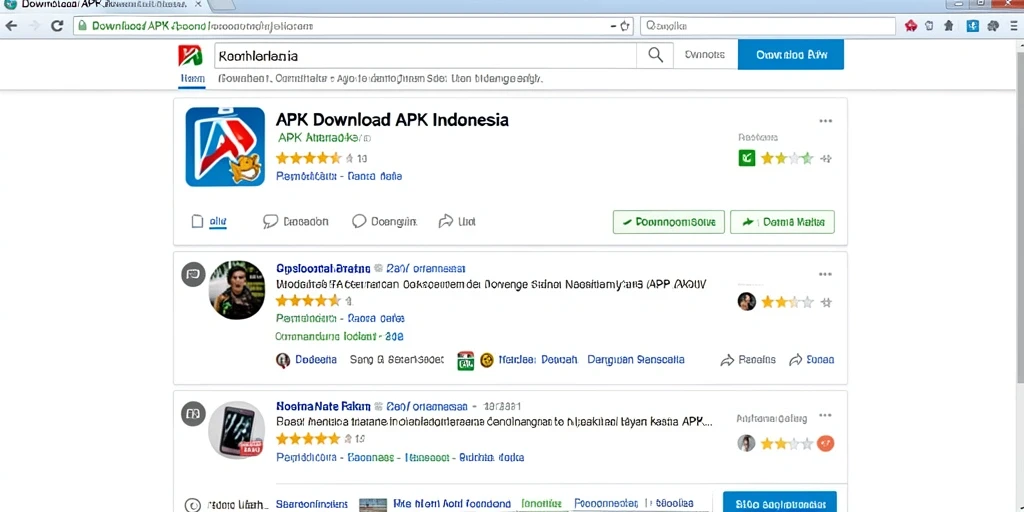Click the green-outlined button with the check mark

[669, 222]
